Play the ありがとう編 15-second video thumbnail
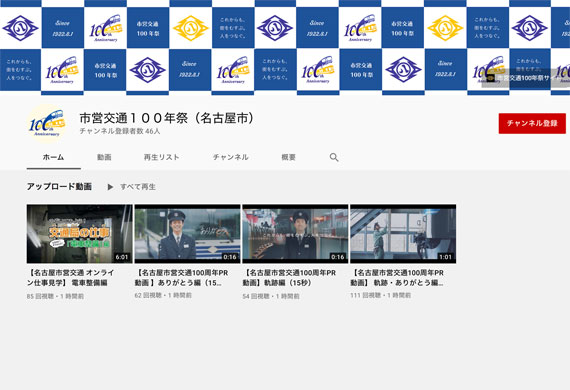This screenshot has width=570, height=390. (x=187, y=234)
